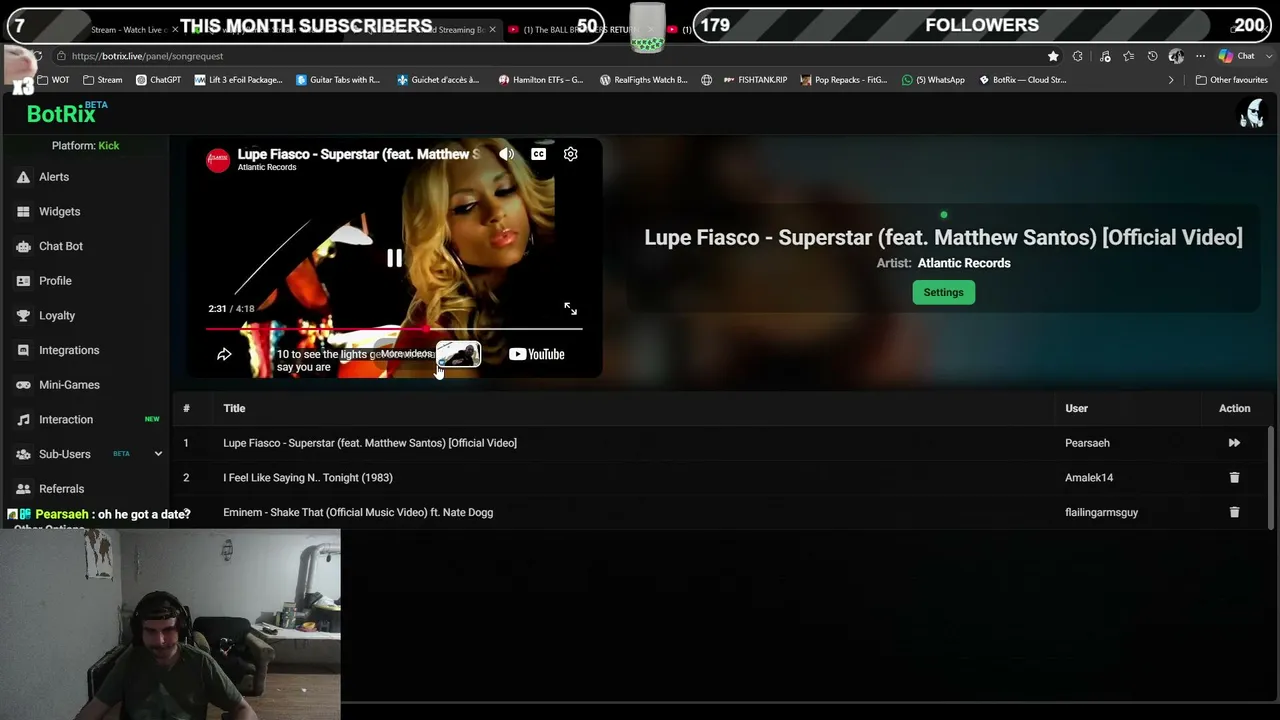The height and width of the screenshot is (720, 1280).
Task: Click the video share arrow icon
Action: coord(224,354)
